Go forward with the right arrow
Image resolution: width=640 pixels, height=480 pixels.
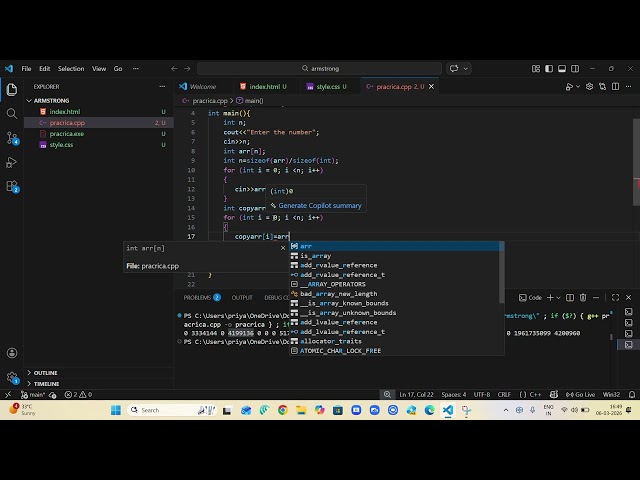pyautogui.click(x=187, y=69)
